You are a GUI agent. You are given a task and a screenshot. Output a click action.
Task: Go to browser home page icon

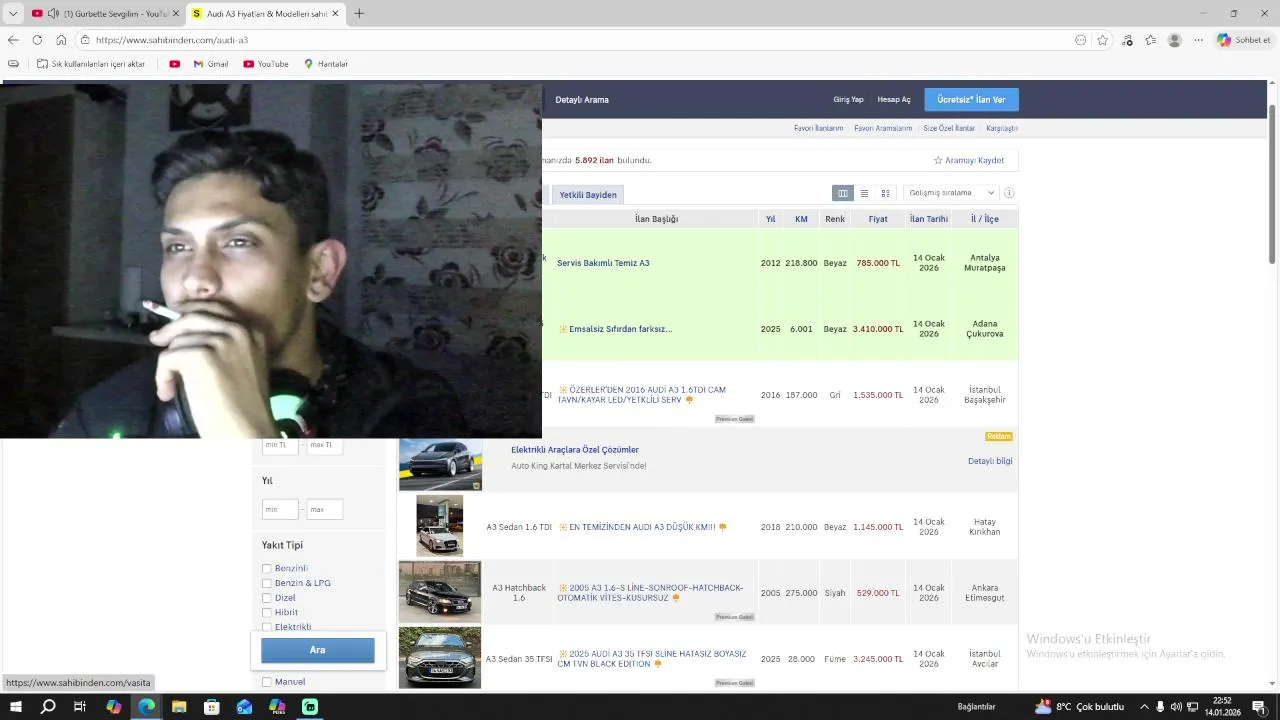tap(61, 40)
